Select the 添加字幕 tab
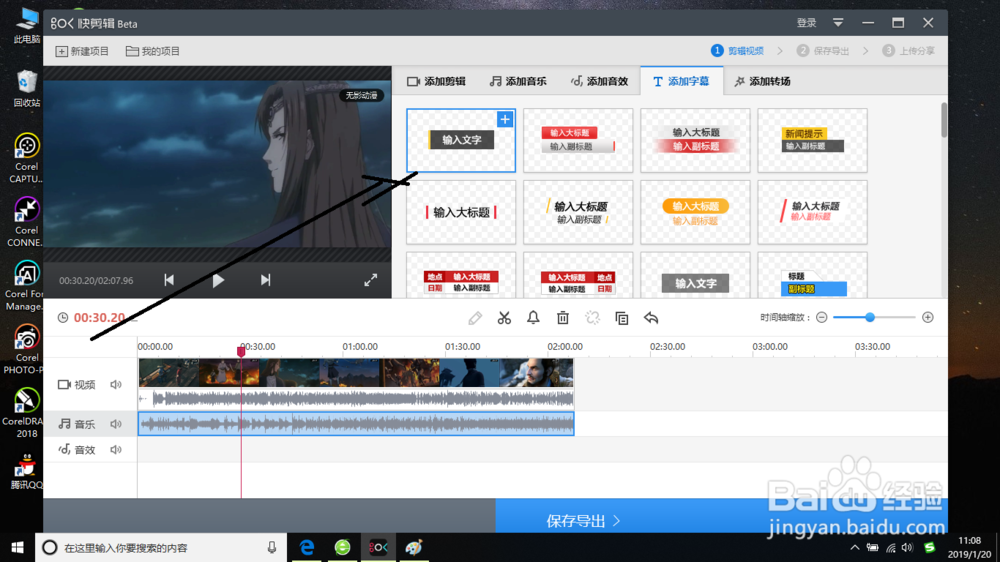1000x562 pixels. (x=681, y=82)
